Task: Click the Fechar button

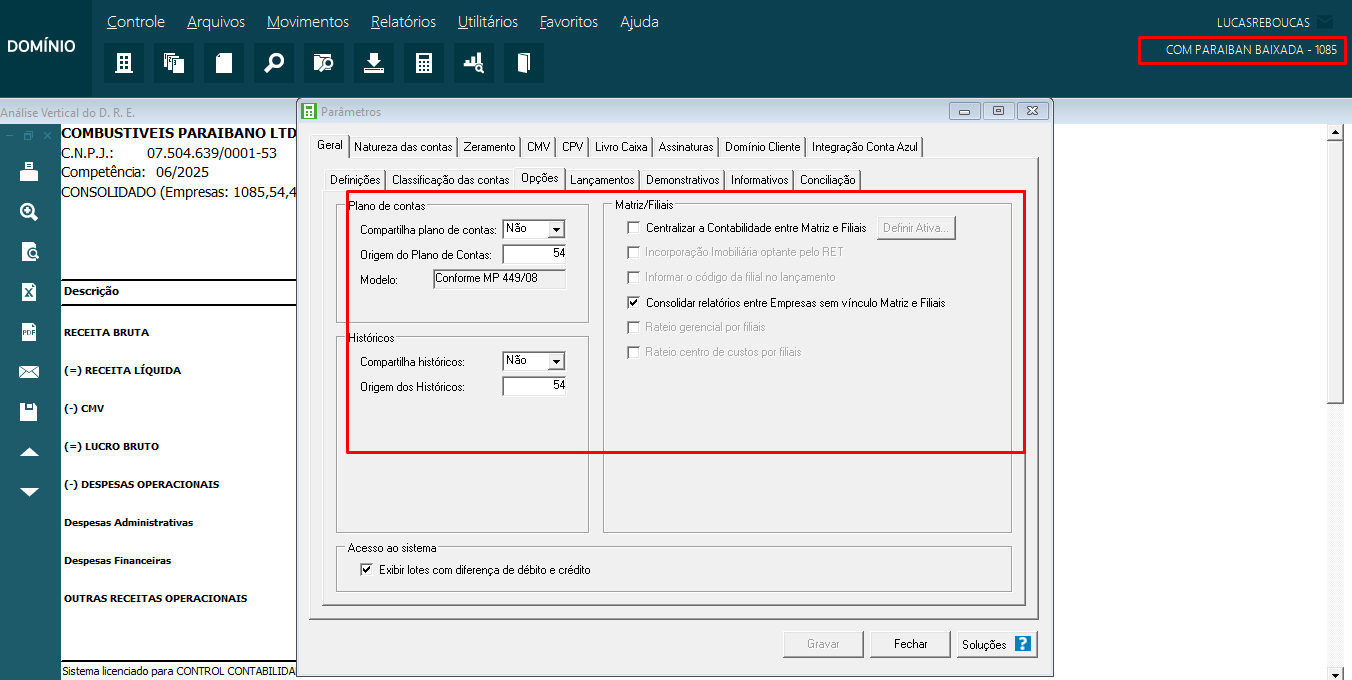Action: click(x=910, y=644)
